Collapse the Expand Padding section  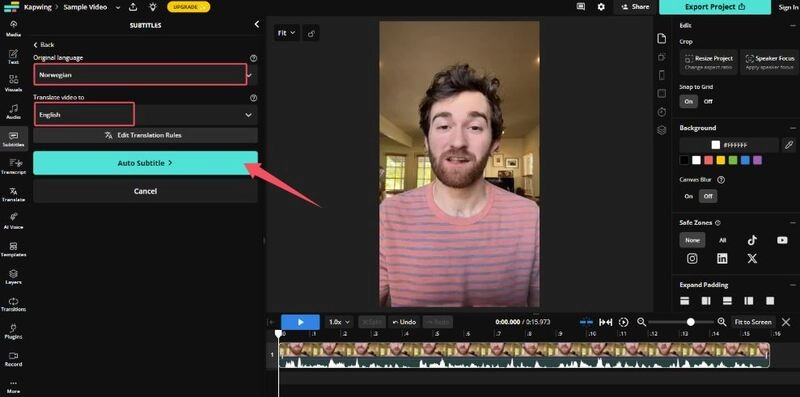point(792,285)
